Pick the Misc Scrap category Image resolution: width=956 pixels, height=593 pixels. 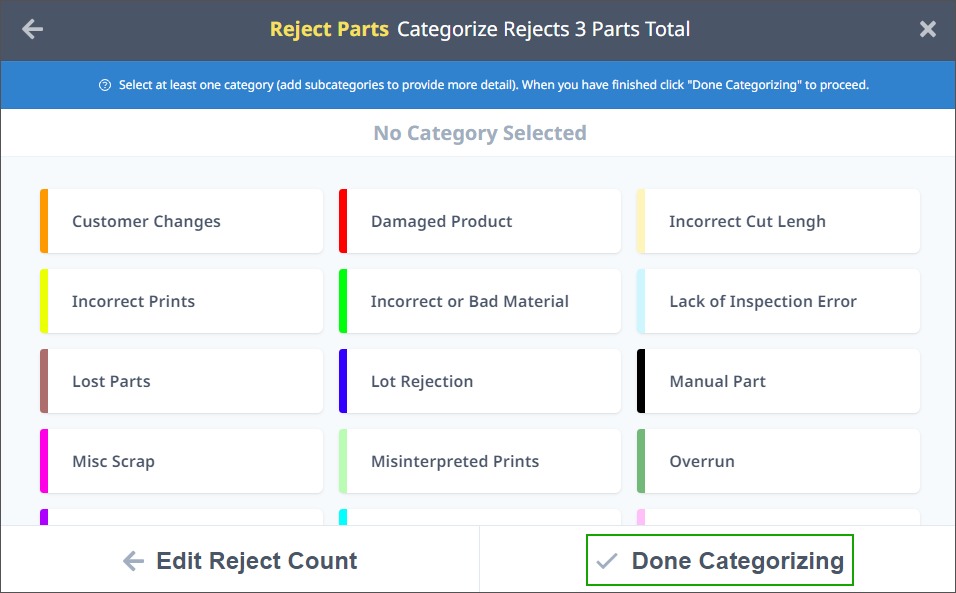181,461
